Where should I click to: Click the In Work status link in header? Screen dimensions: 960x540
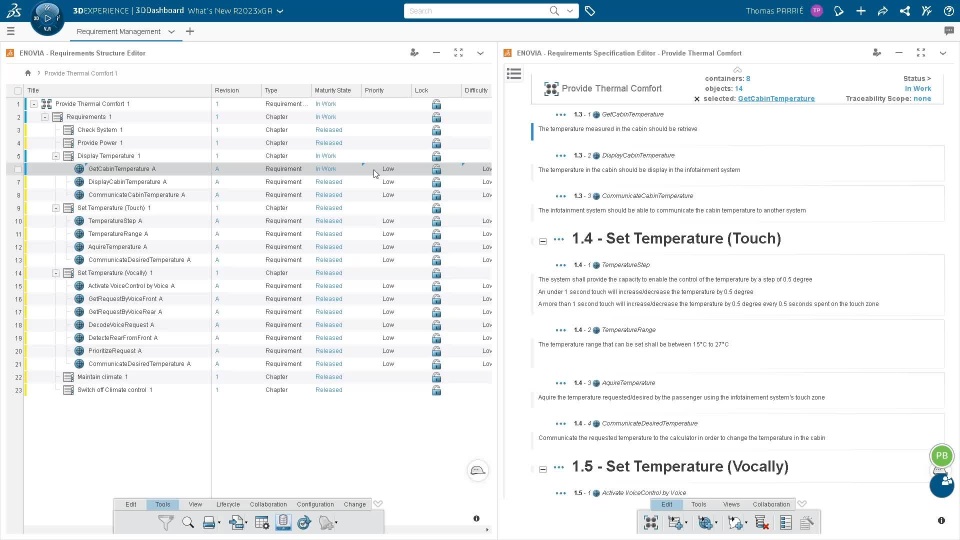[x=918, y=89]
